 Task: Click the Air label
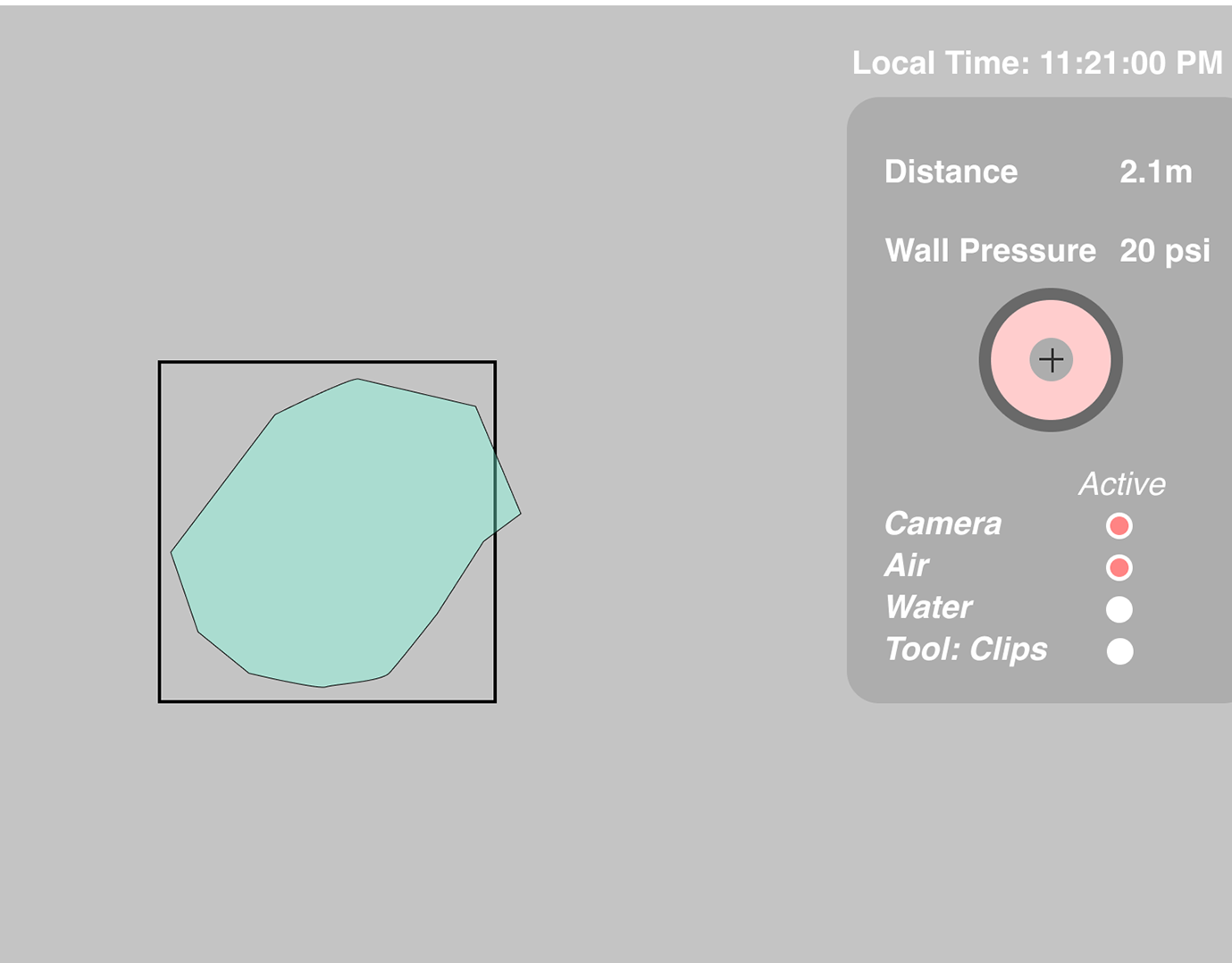tap(906, 565)
